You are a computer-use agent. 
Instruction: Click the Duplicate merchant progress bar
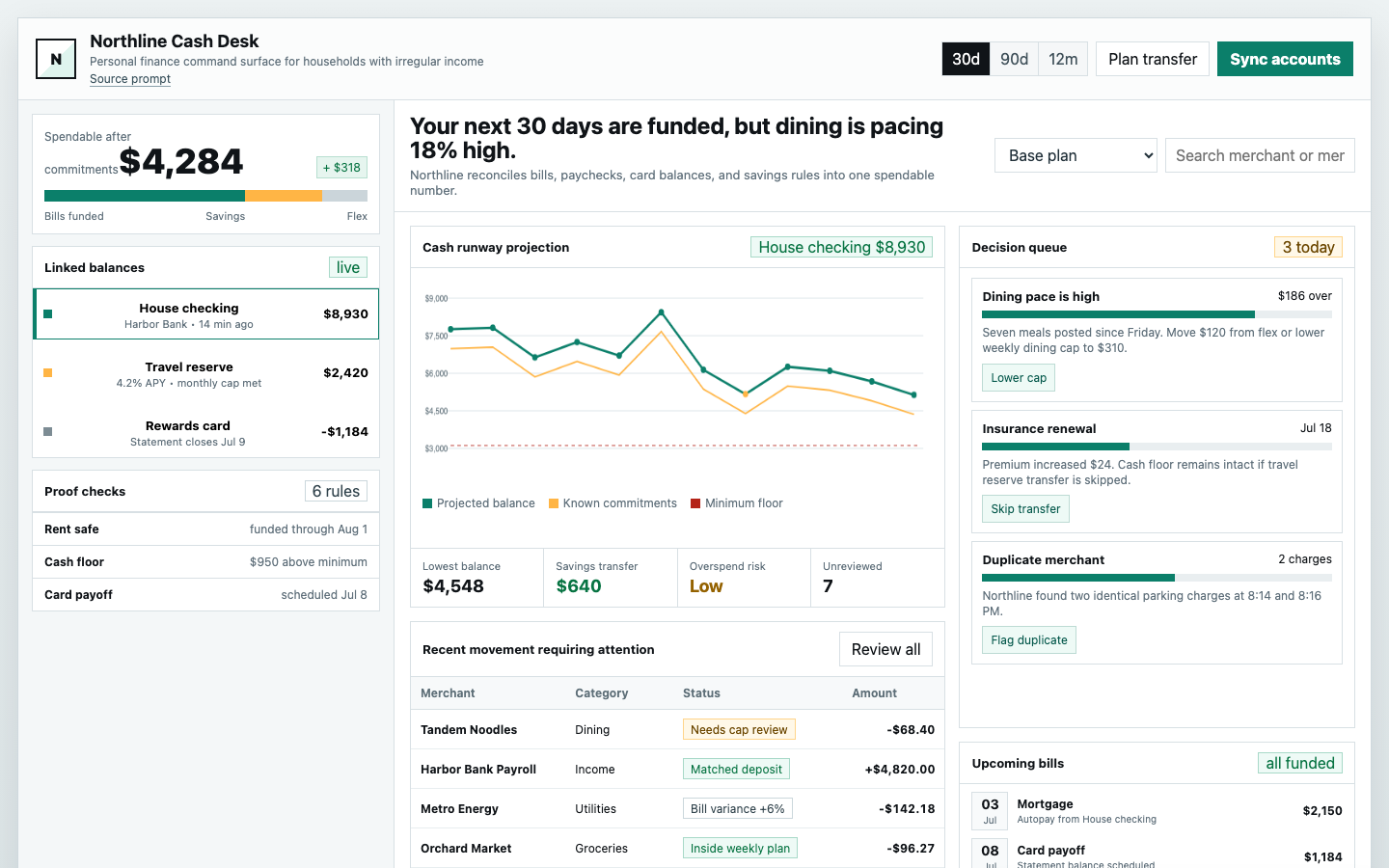[x=1157, y=578]
